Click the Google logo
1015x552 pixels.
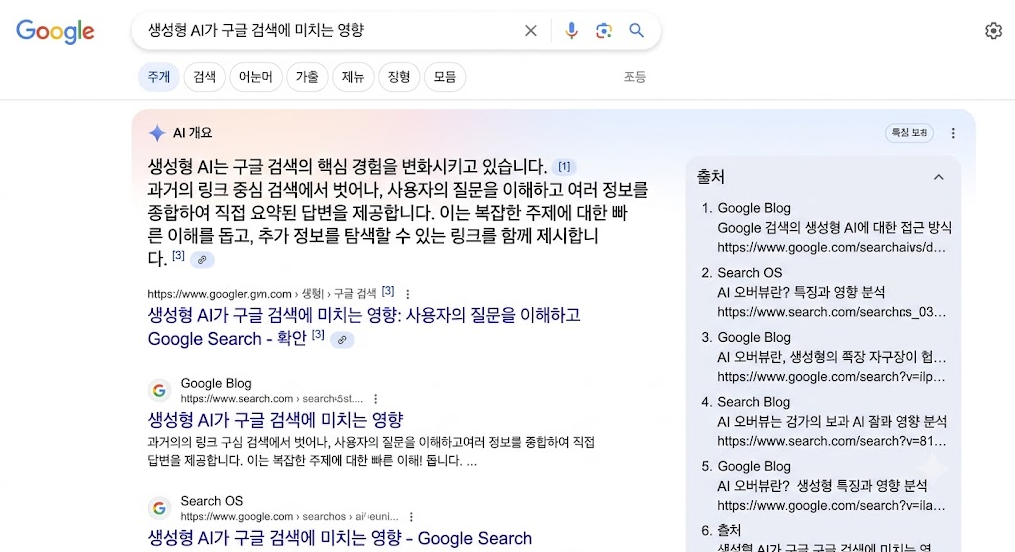point(56,31)
